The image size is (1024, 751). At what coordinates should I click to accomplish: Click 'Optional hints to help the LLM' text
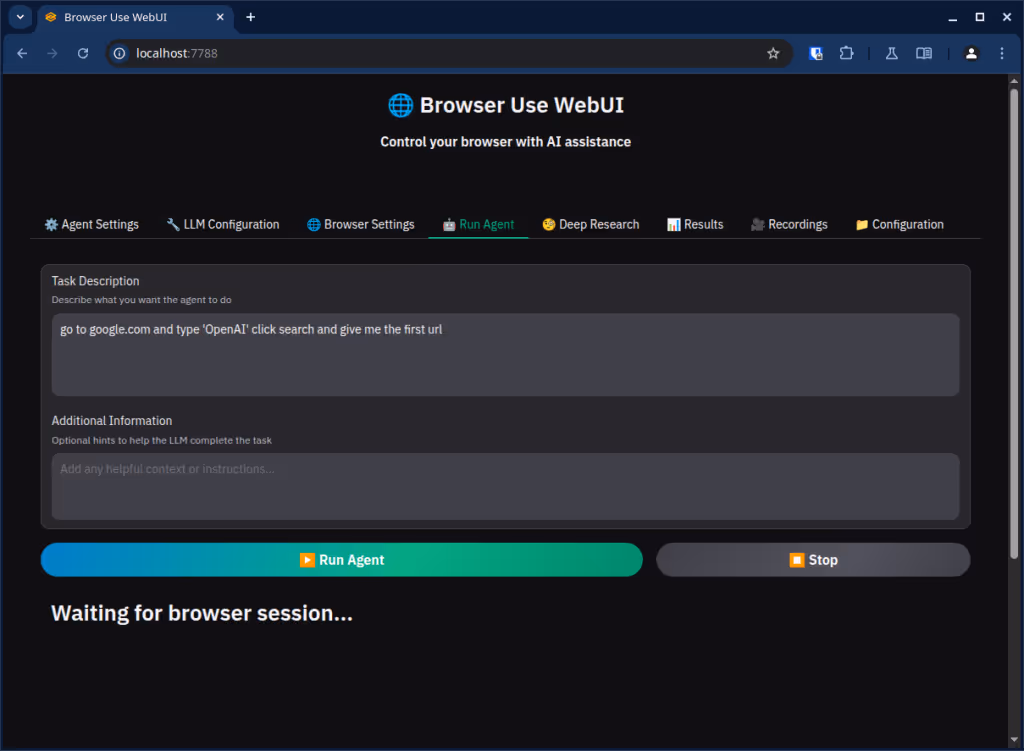[161, 440]
